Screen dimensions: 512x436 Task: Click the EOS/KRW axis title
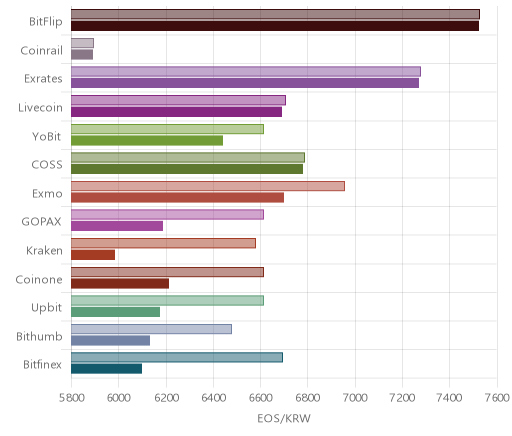pyautogui.click(x=284, y=418)
